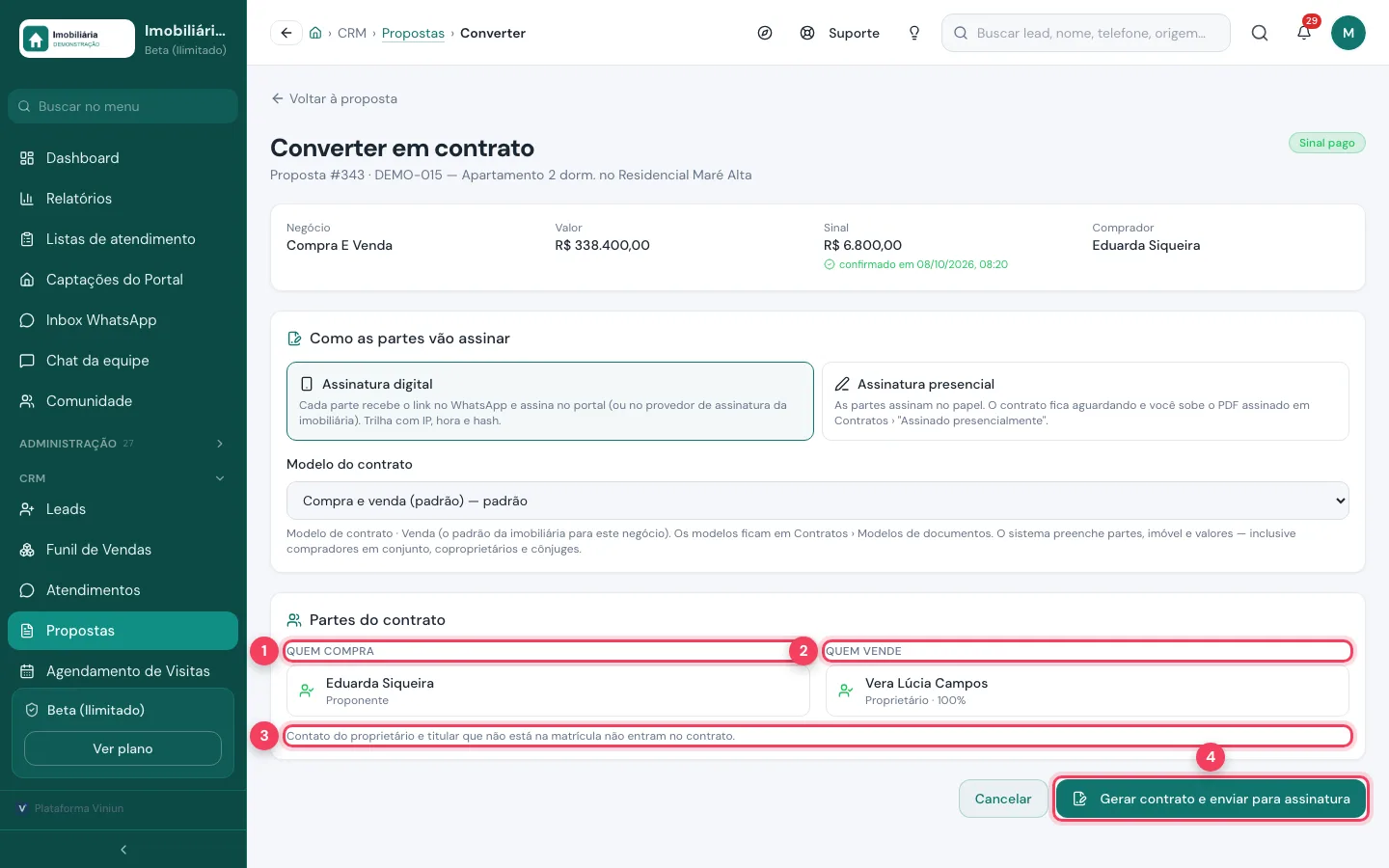The width and height of the screenshot is (1389, 868).
Task: Go to Agendamento de Visitas
Action: tap(123, 671)
